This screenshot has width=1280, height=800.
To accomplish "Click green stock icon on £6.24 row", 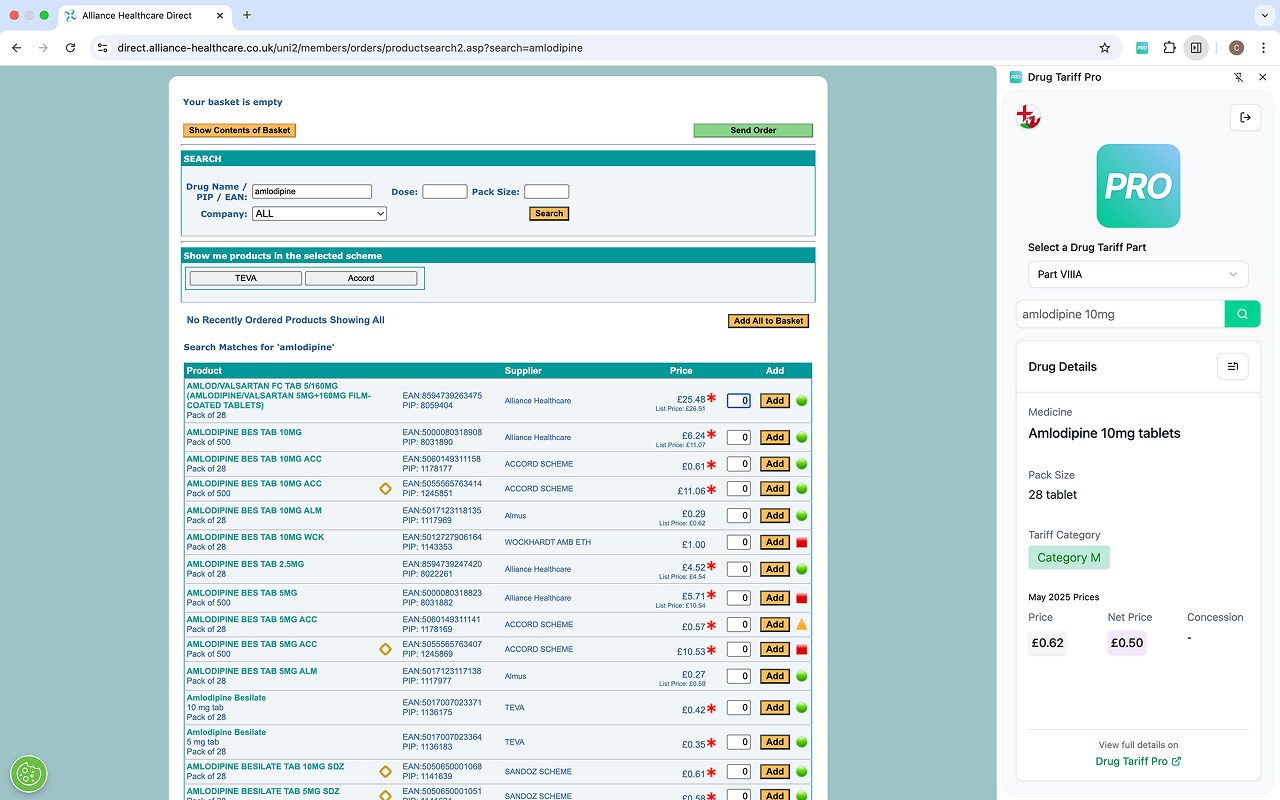I will [x=801, y=437].
